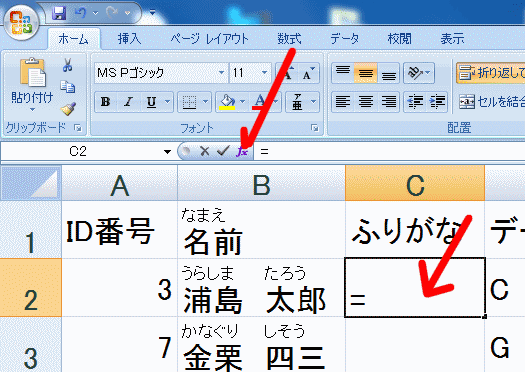Cancel entry with the X button
Screen dimensions: 525x372
(x=204, y=151)
